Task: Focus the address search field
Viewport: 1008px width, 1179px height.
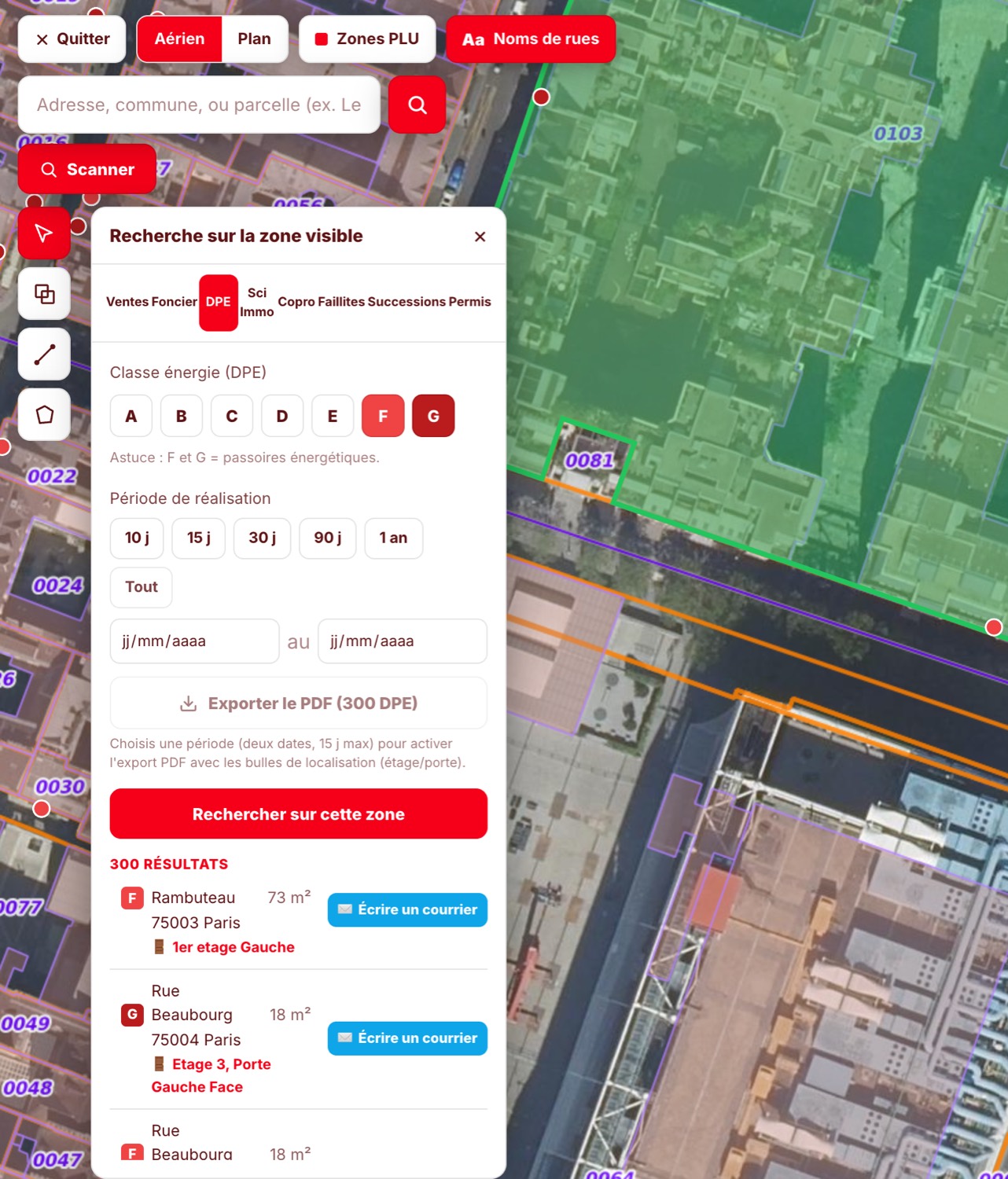Action: [x=199, y=105]
